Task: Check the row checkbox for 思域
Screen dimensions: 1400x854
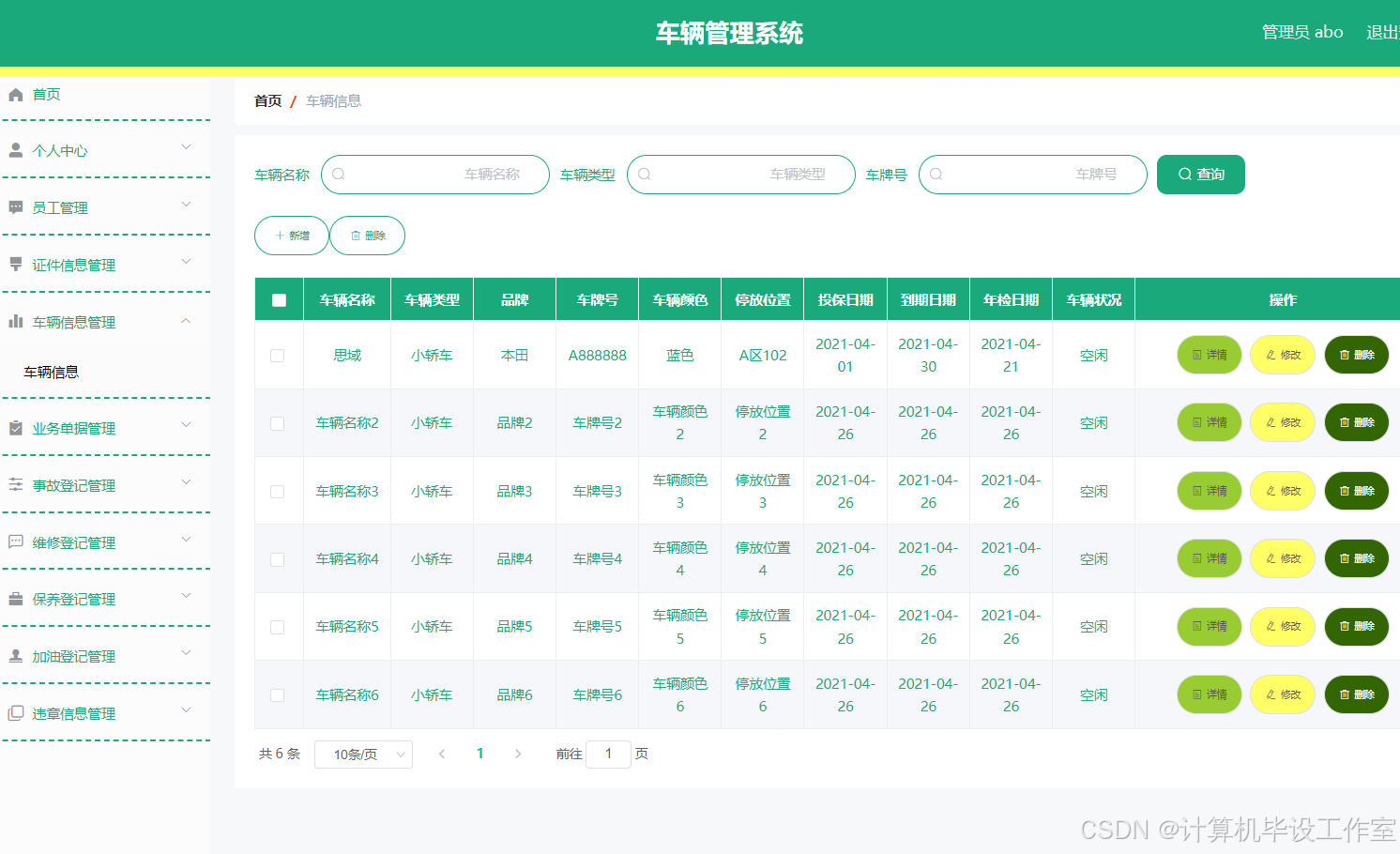Action: pos(278,356)
